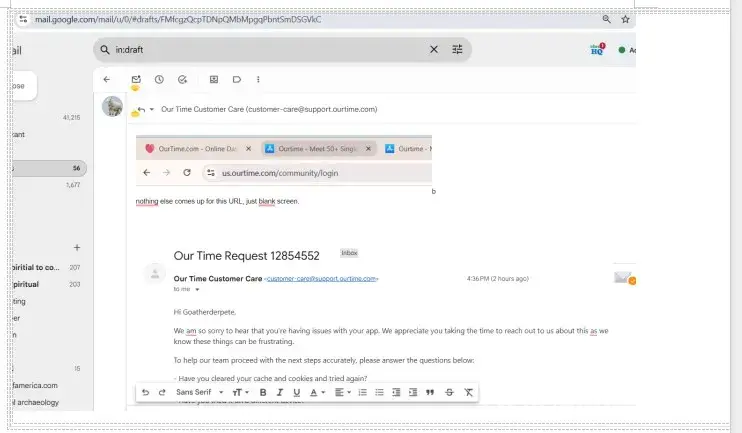The height and width of the screenshot is (433, 742).
Task: Open the more options three-dot menu
Action: pos(258,80)
